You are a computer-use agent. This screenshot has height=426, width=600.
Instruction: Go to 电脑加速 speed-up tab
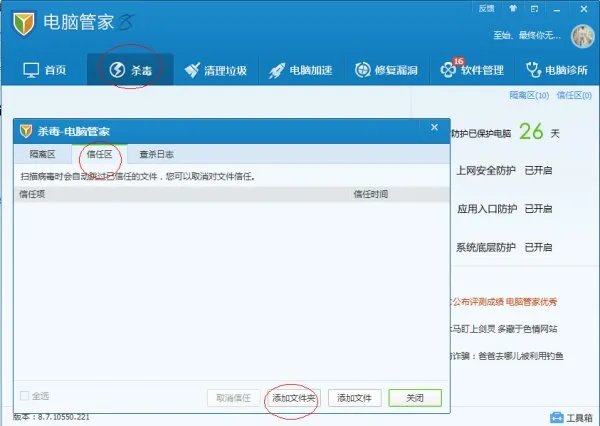click(x=301, y=70)
